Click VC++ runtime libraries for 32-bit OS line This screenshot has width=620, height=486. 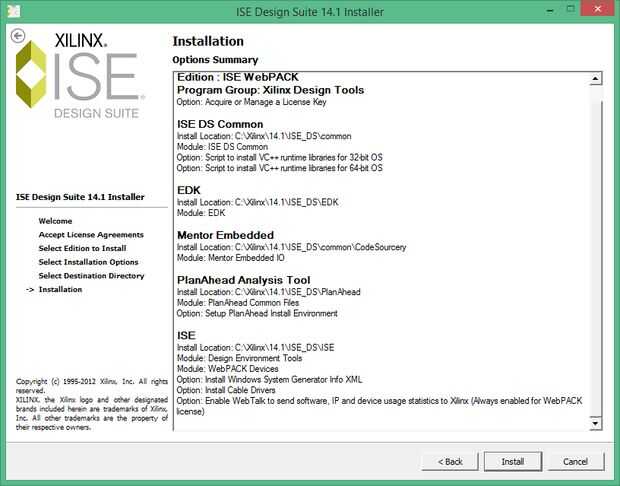(280, 157)
